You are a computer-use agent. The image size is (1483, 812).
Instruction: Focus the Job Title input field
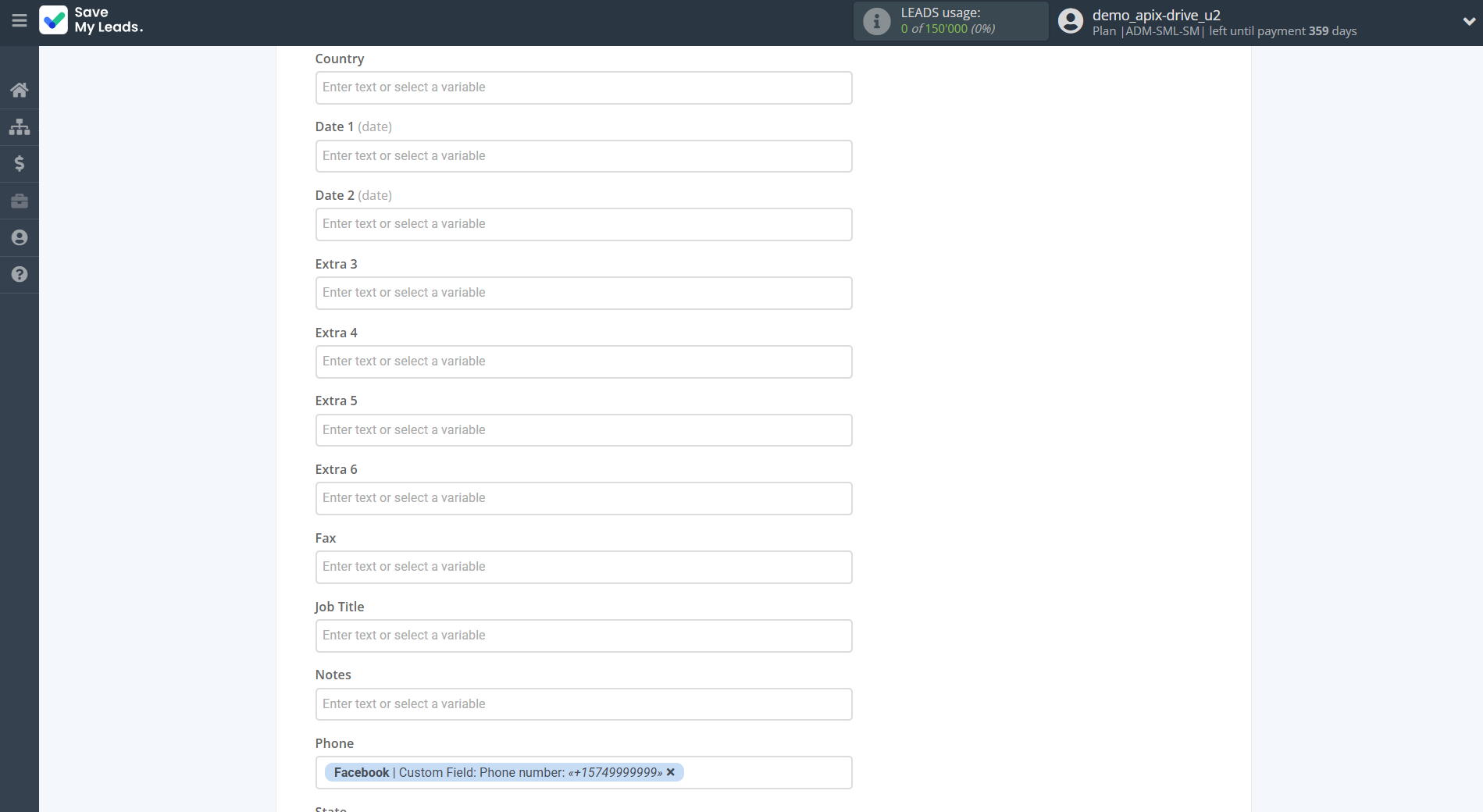583,636
